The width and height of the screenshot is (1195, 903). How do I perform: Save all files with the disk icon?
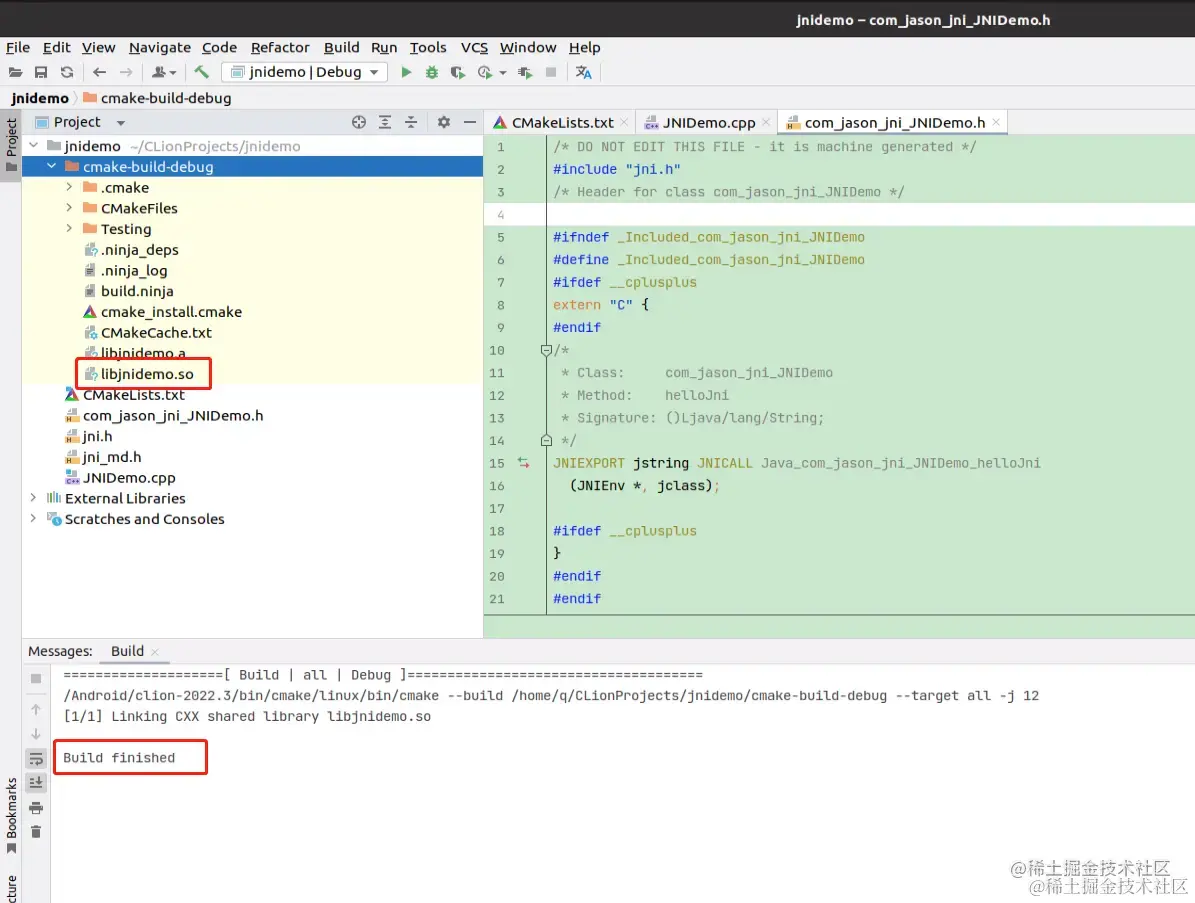(x=41, y=72)
